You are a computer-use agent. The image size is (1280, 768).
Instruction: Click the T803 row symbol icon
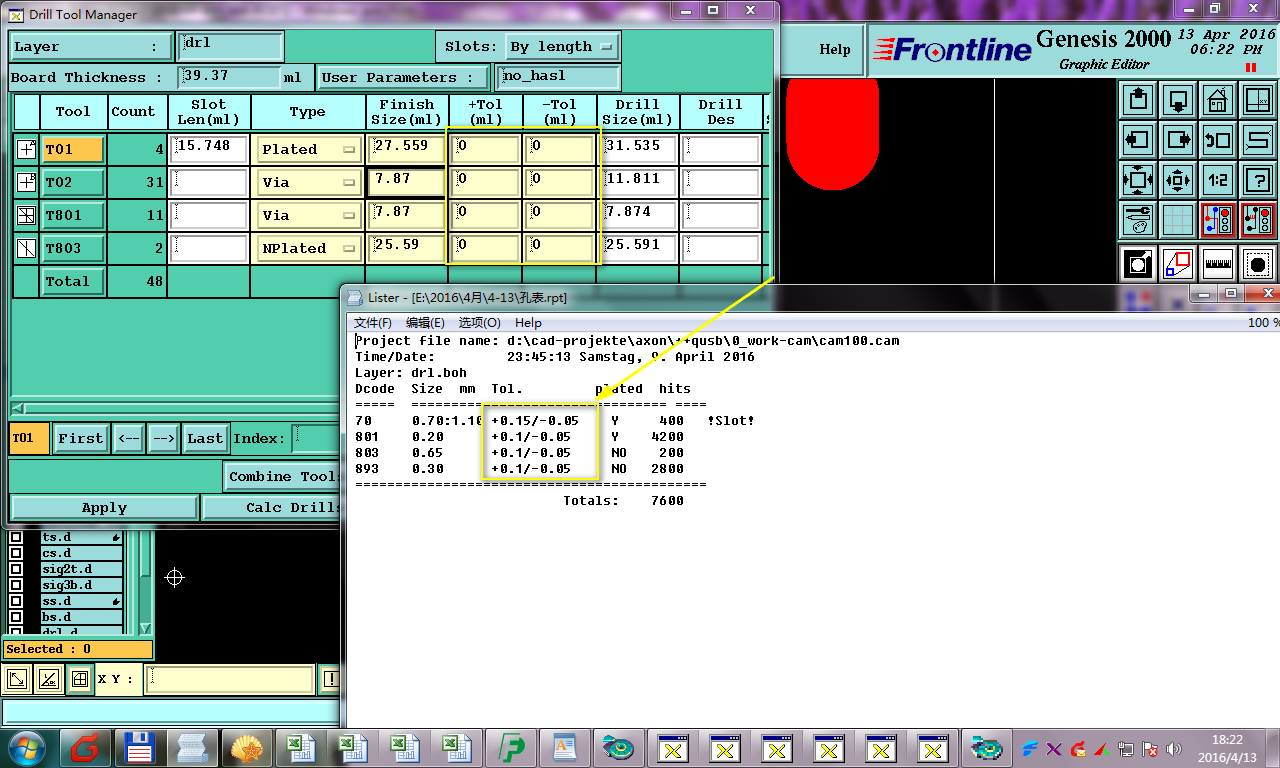(26, 248)
